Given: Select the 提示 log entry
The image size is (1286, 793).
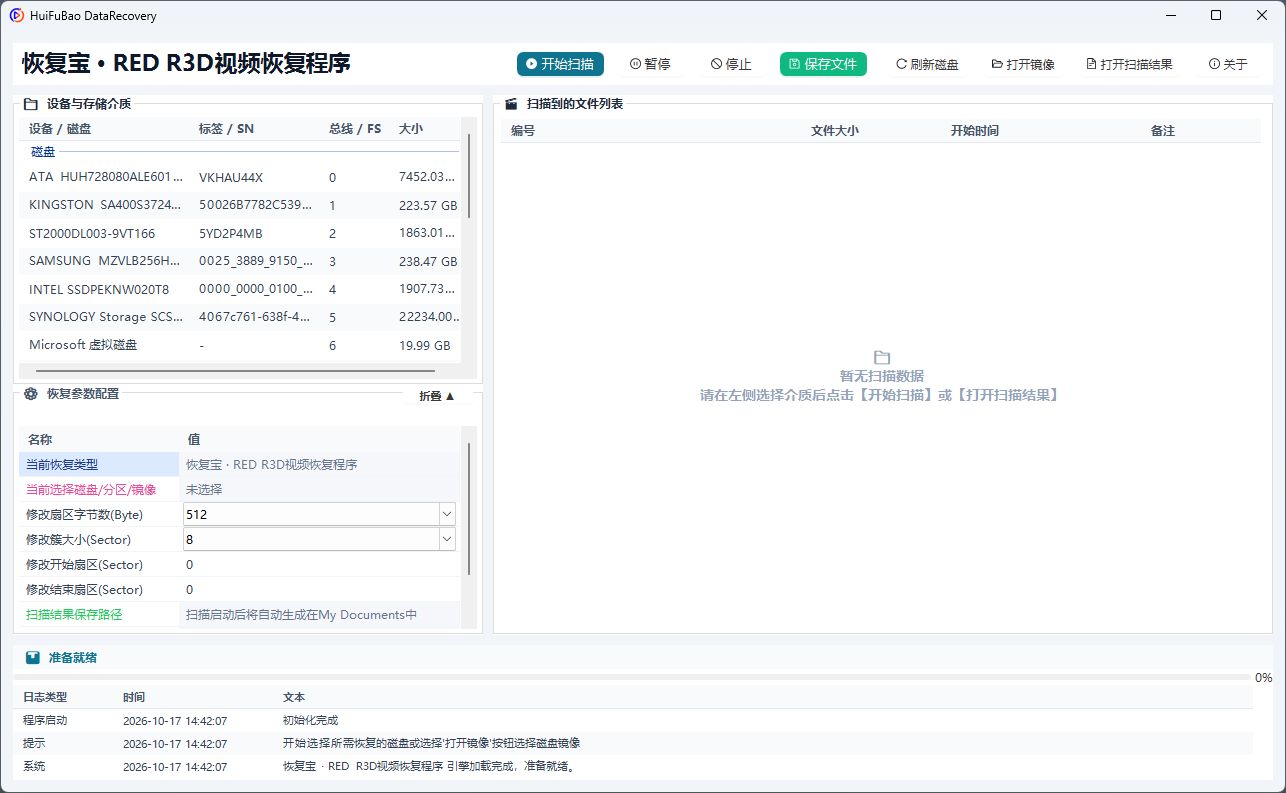Looking at the screenshot, I should pos(633,743).
